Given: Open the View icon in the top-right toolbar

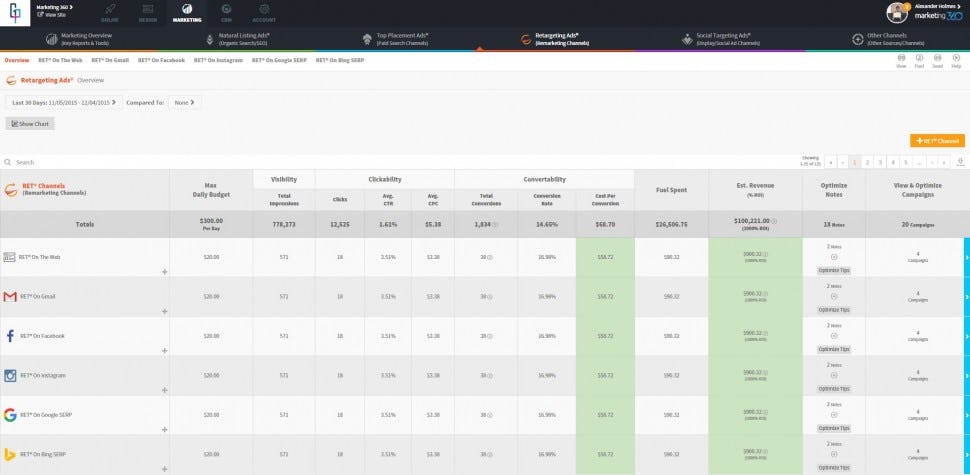Looking at the screenshot, I should click(901, 61).
